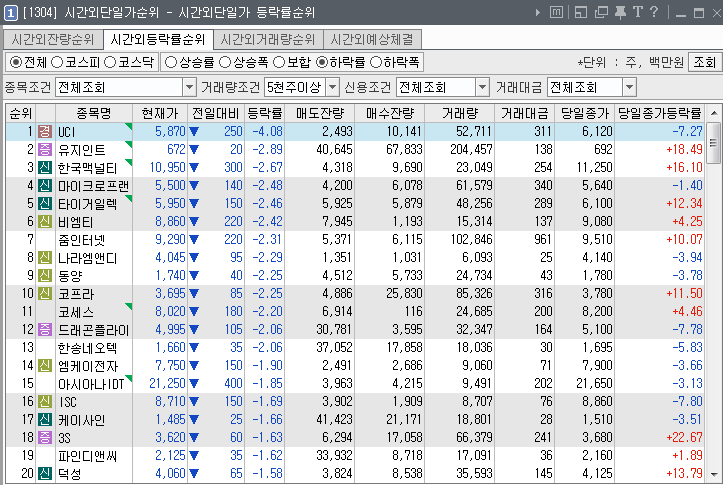The width and height of the screenshot is (723, 485).
Task: Click the 신 badge beside 케이사인
Action: (x=45, y=420)
